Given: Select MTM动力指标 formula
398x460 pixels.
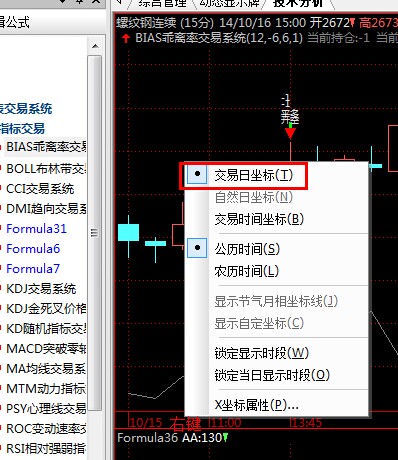Looking at the screenshot, I should click(46, 389).
